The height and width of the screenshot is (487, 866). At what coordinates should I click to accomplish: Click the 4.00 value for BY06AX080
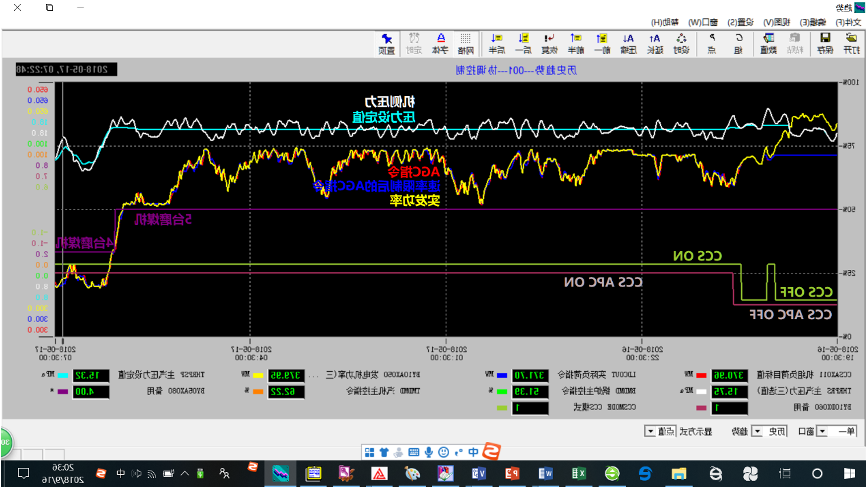point(91,391)
